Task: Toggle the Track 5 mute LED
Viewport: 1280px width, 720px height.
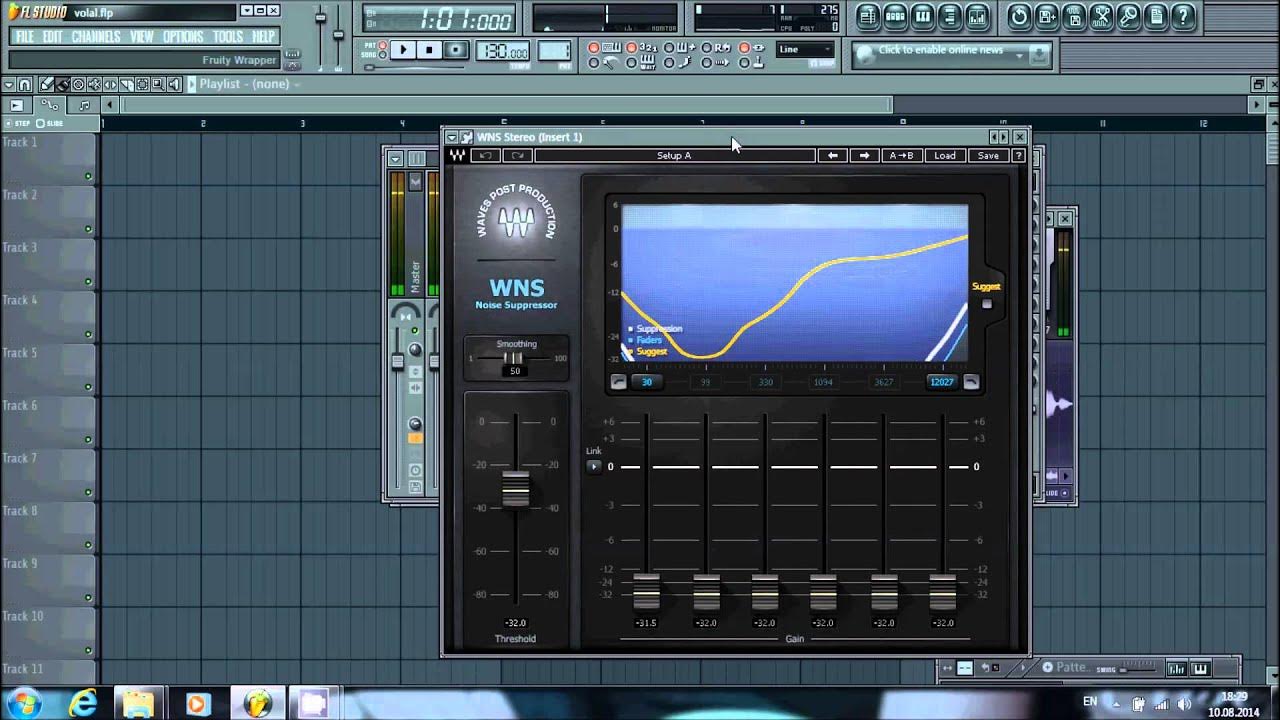Action: click(x=88, y=387)
